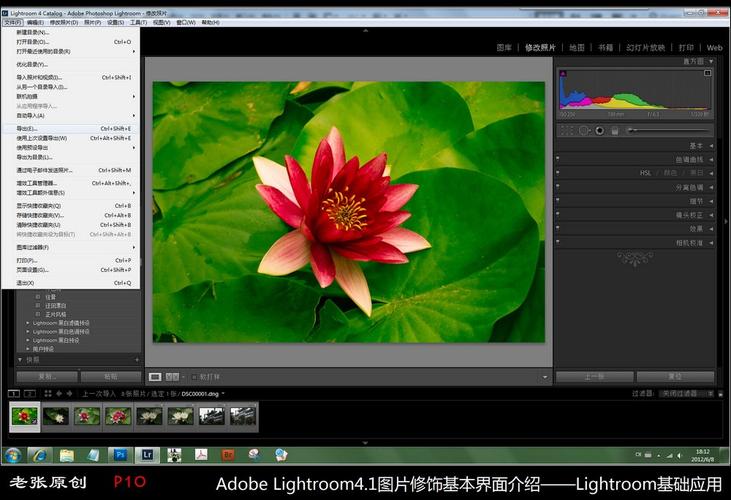Collapse the 直方图 histogram panel

coord(711,61)
